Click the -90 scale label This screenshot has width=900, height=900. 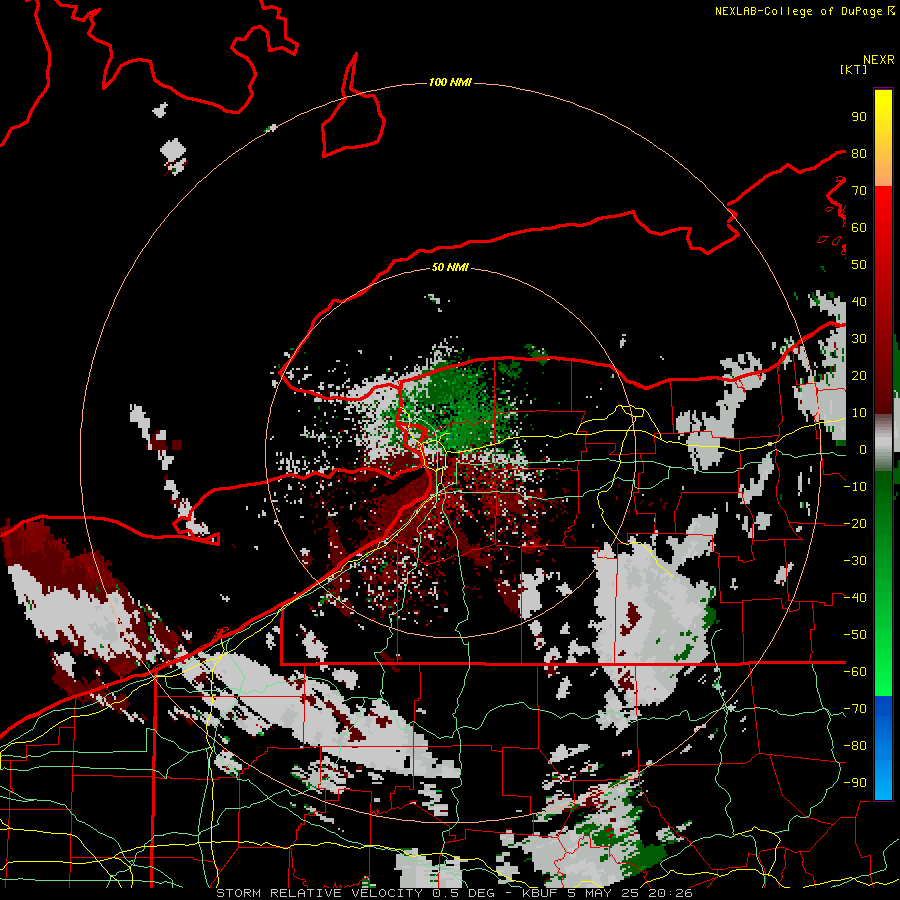[x=855, y=782]
